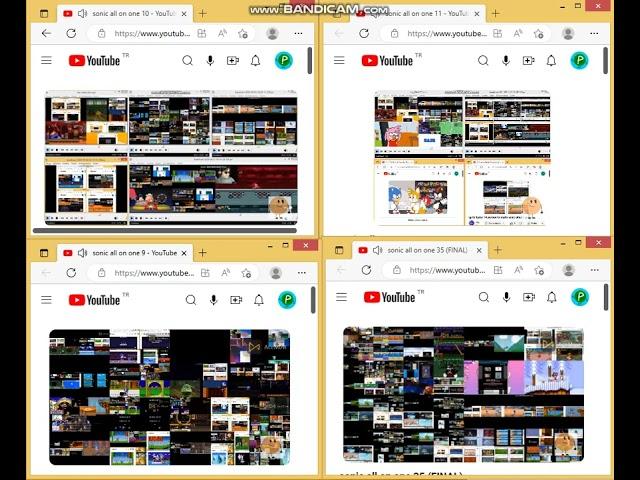This screenshot has height=480, width=640.
Task: Refresh the sonic all on one 10 window
Action: point(71,33)
